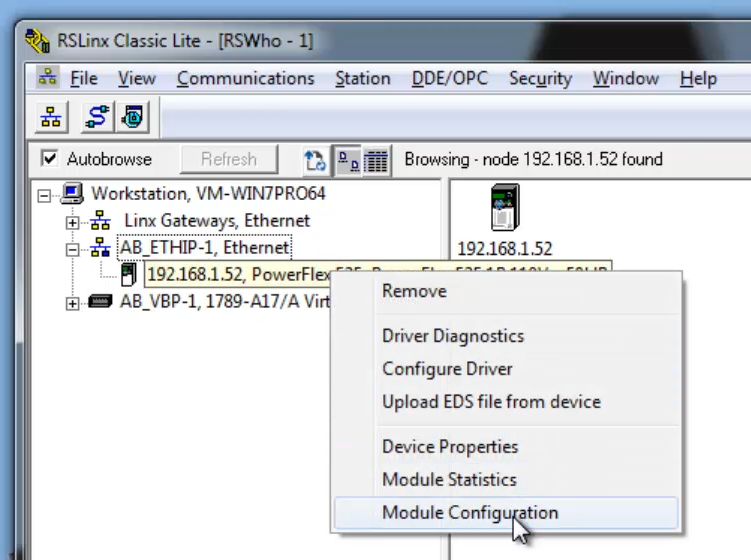Collapse the AB_ETHIP-1, Ethernet node
The height and width of the screenshot is (560, 751).
click(72, 249)
